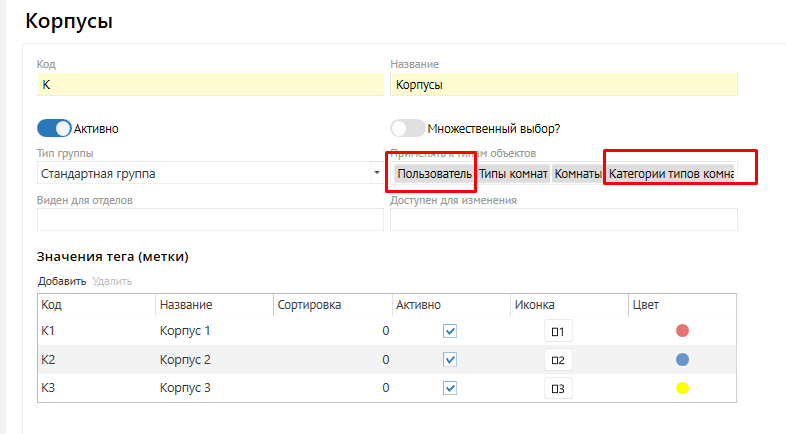Toggle the Активно switch off
Viewport: 786px width, 434px height.
coord(54,128)
